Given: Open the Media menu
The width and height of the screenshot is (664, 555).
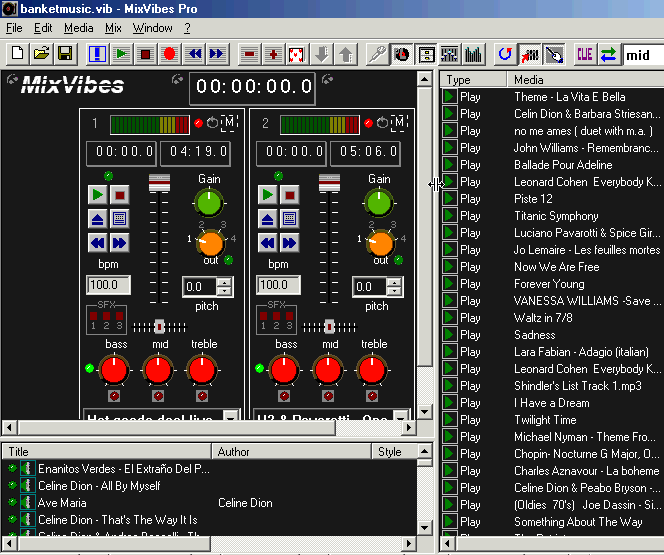Looking at the screenshot, I should click(78, 28).
